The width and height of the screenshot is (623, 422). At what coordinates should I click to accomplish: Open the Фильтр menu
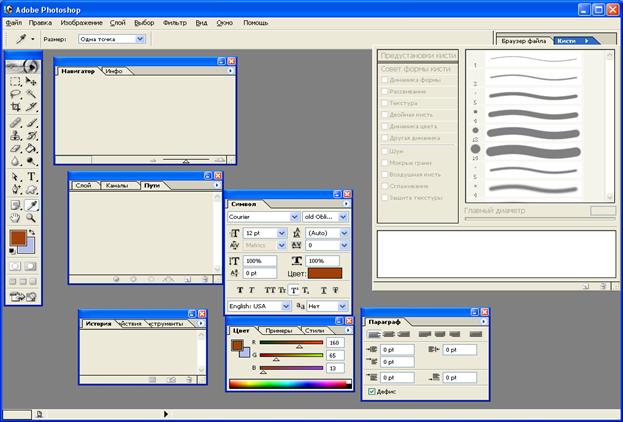click(175, 21)
